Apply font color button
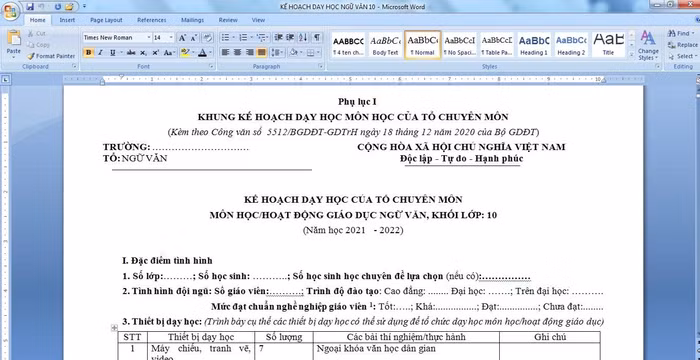Image resolution: width=700 pixels, height=360 pixels. coord(202,53)
